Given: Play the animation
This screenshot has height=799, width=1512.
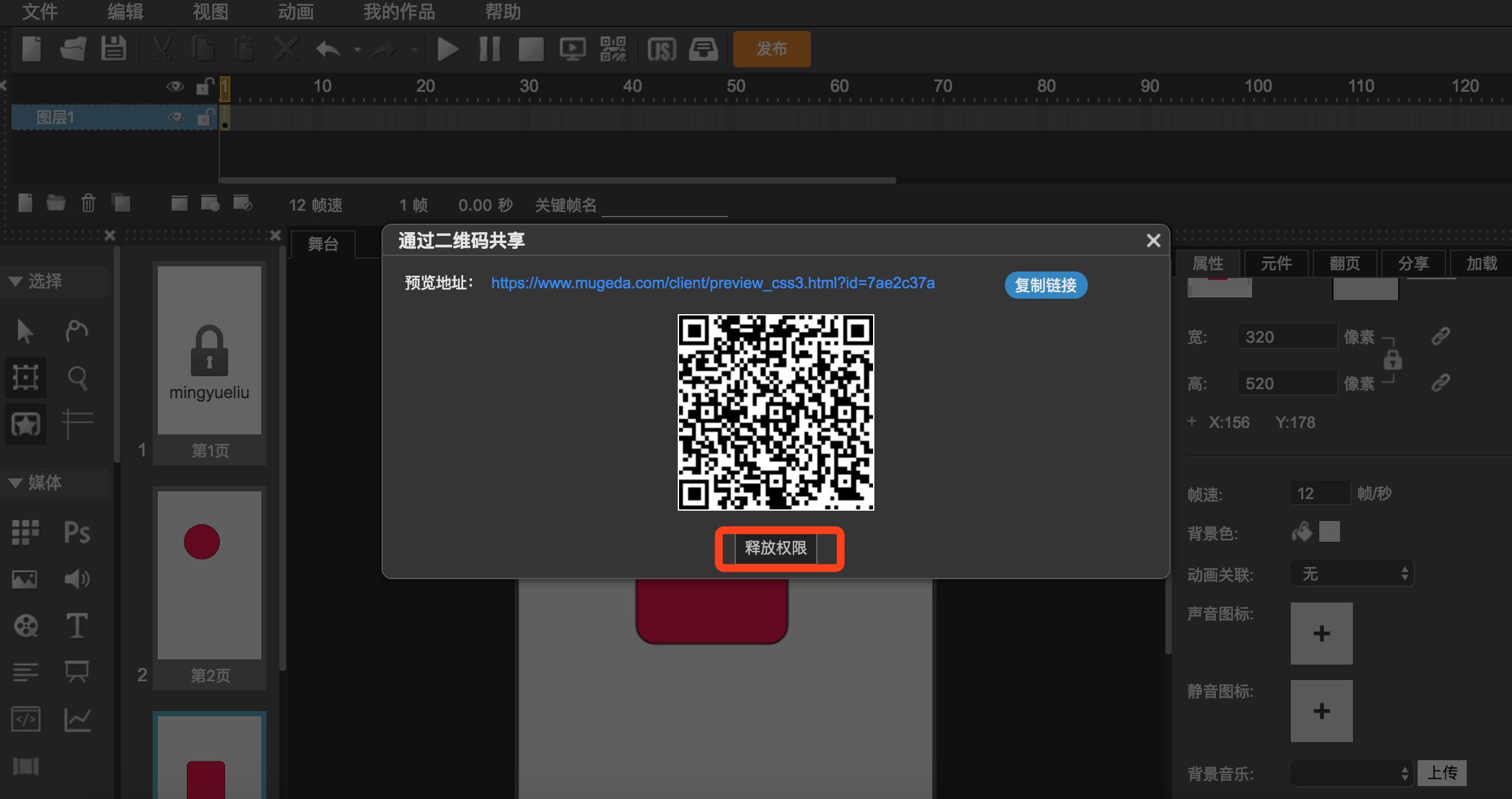Looking at the screenshot, I should tap(448, 49).
